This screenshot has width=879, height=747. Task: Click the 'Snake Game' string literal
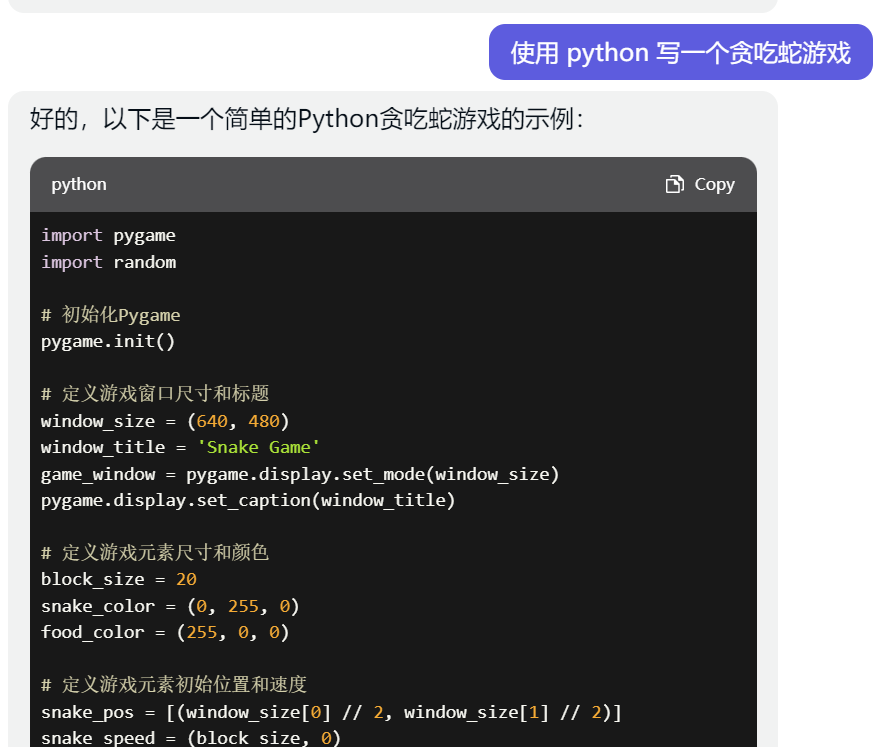[258, 447]
